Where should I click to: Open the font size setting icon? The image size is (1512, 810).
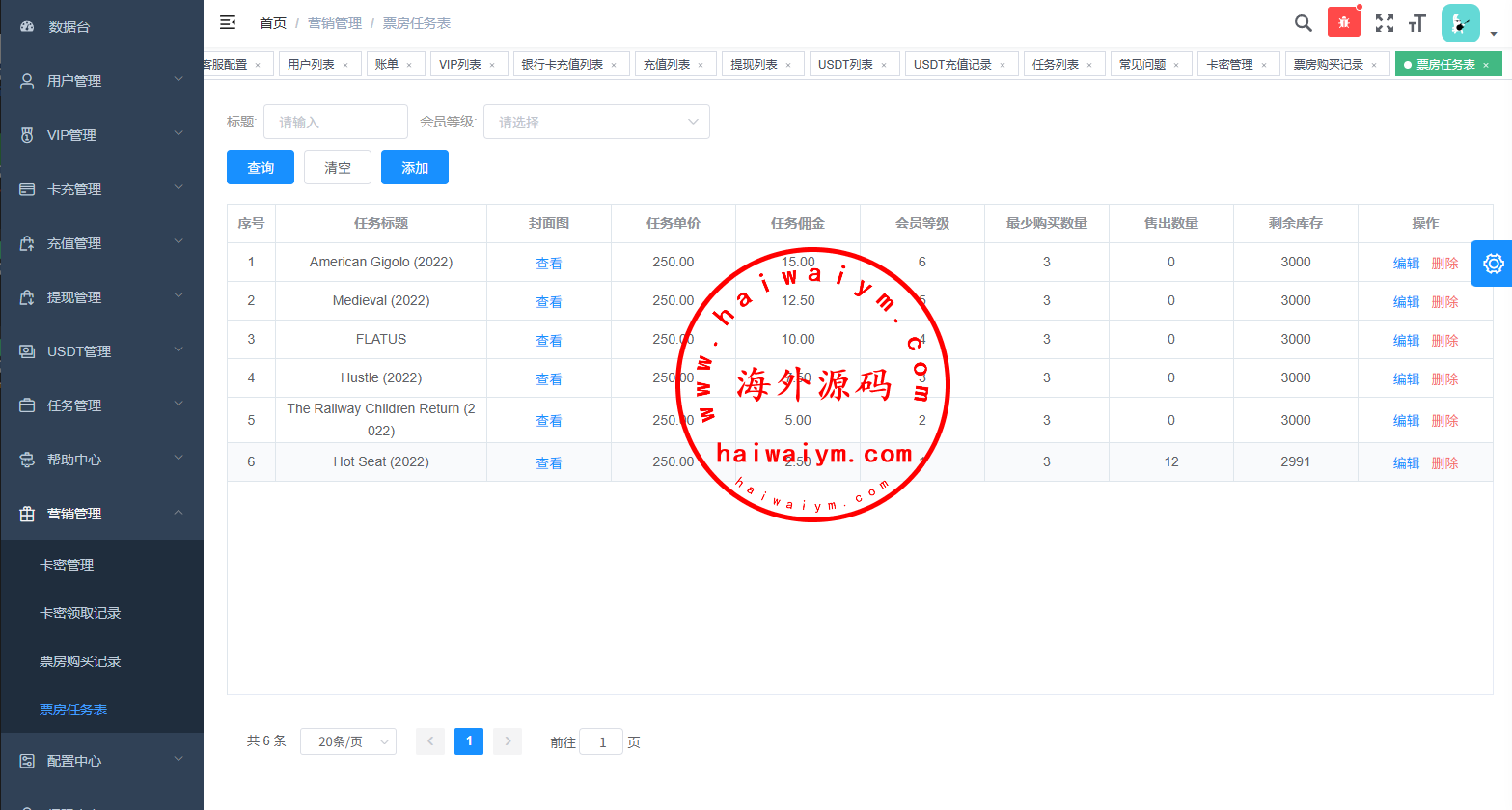pyautogui.click(x=1416, y=23)
